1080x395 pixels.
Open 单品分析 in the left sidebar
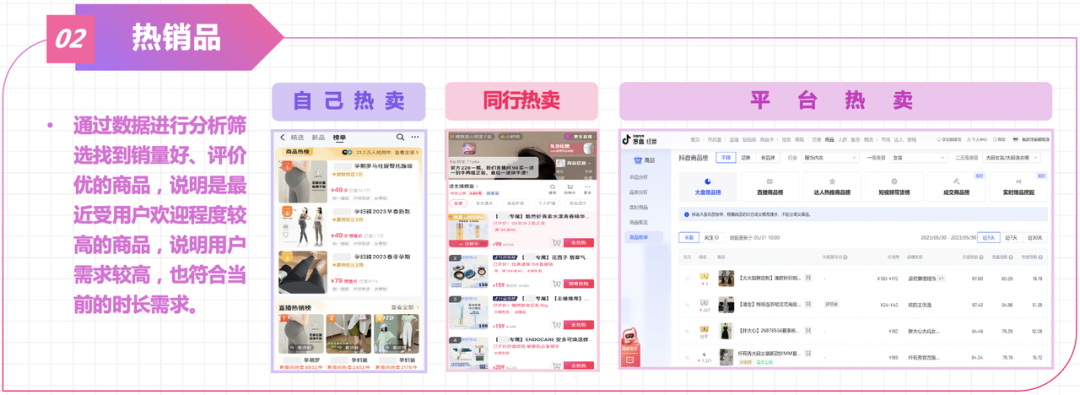[x=639, y=177]
